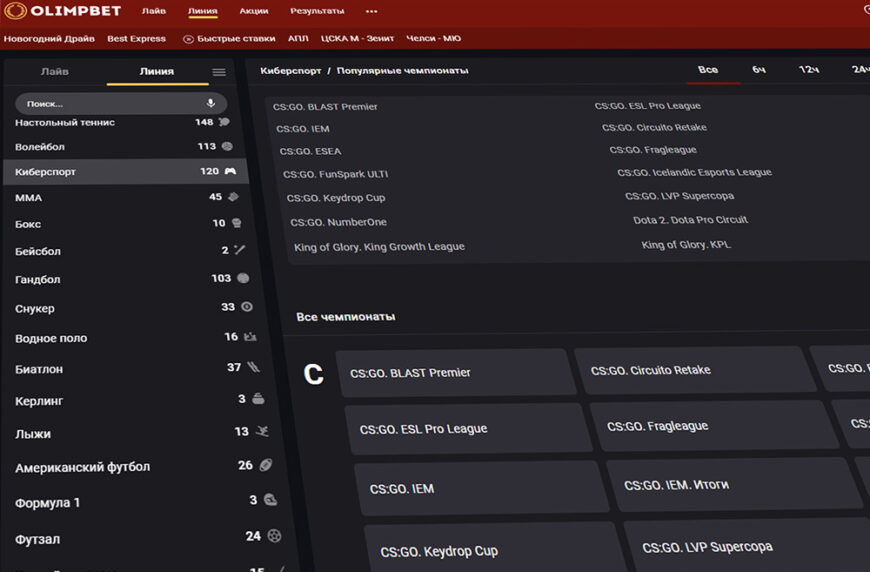Open the Новогодний Драйв promo link
Screen dimensions: 870x572
[x=49, y=39]
